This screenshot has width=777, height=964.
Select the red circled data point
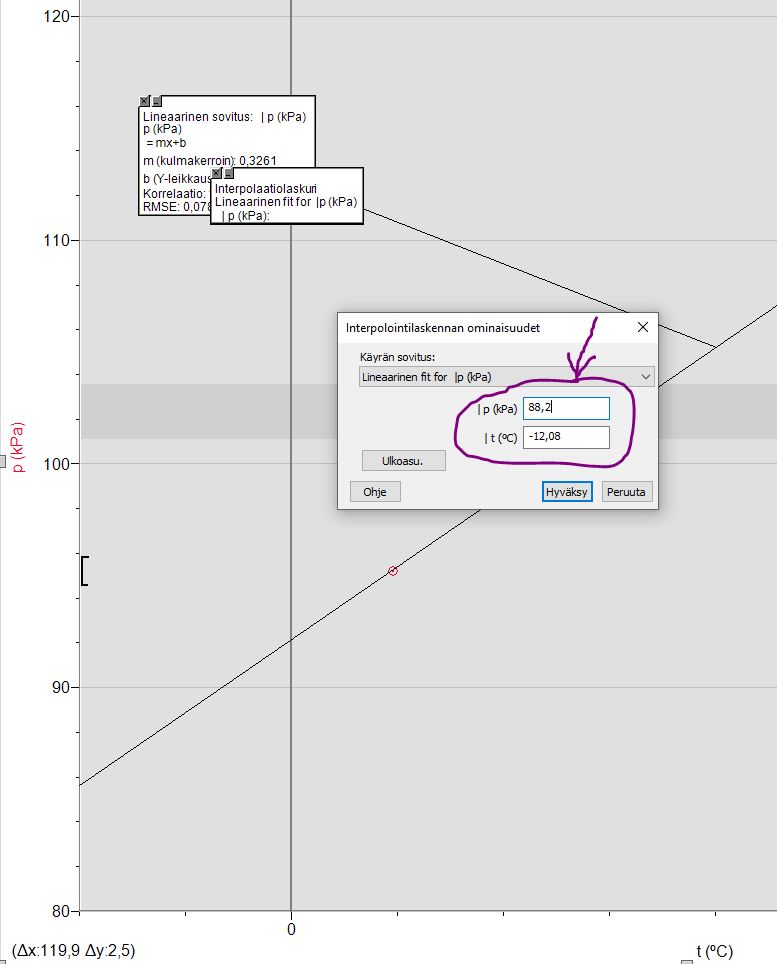point(393,571)
